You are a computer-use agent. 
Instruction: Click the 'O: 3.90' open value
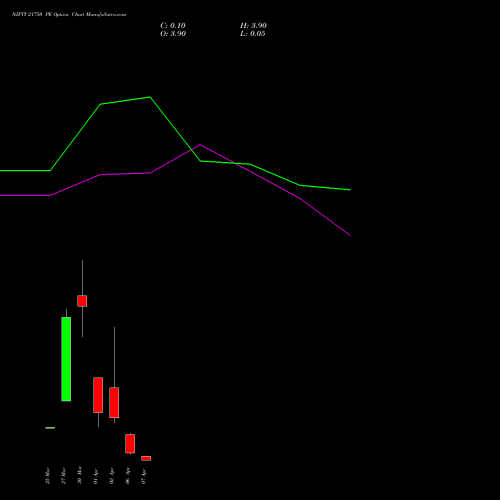[x=173, y=34]
